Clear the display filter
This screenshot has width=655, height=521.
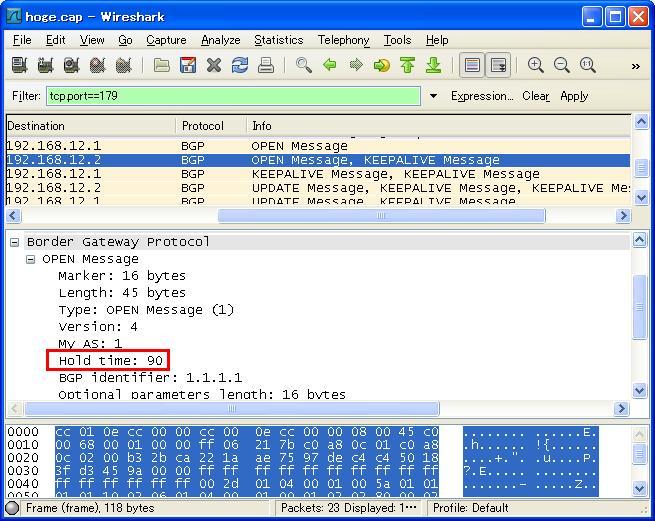(536, 96)
